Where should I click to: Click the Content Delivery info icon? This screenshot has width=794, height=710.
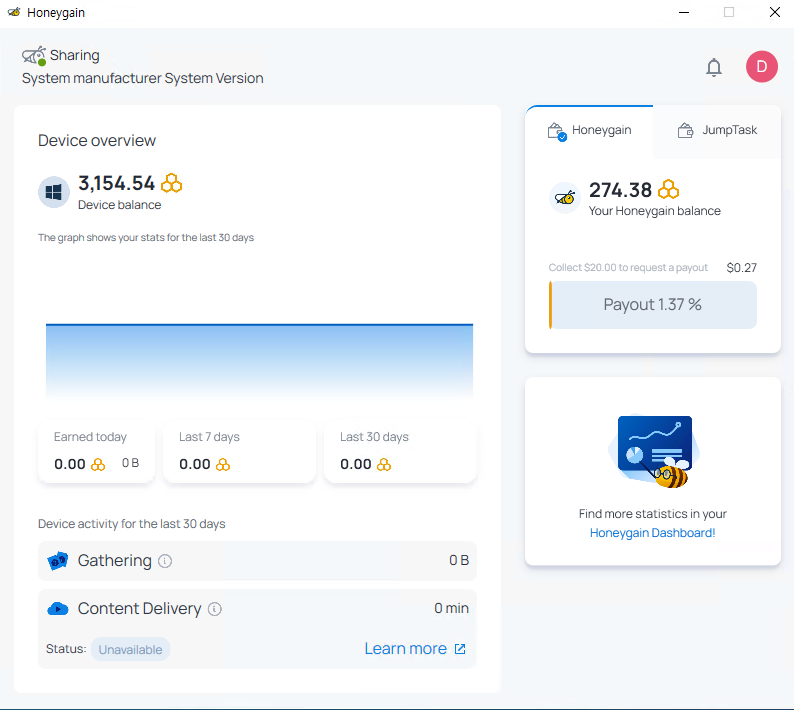tap(215, 609)
